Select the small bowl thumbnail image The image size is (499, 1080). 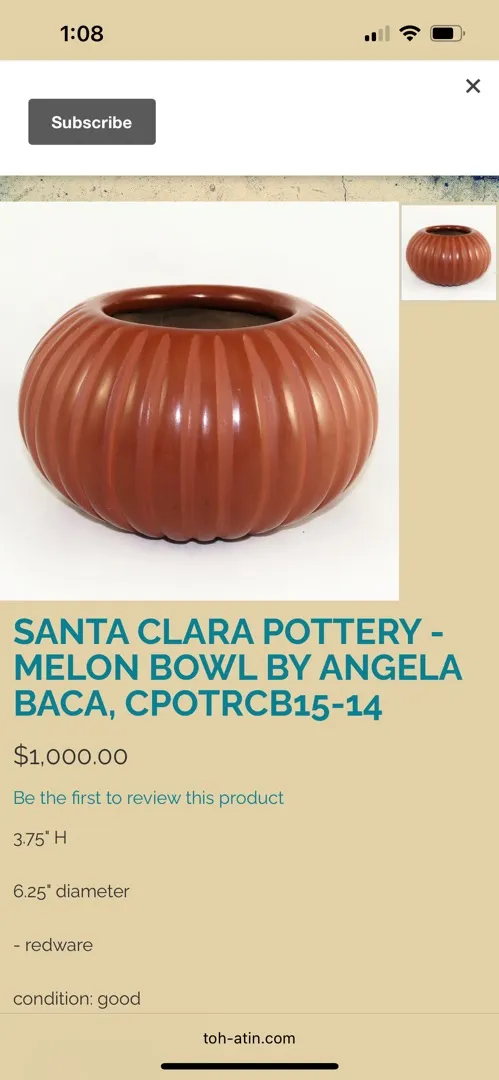pyautogui.click(x=449, y=252)
